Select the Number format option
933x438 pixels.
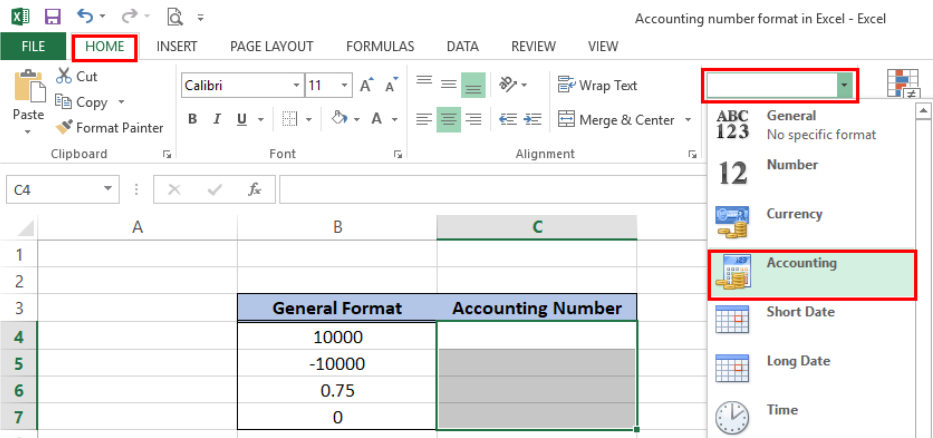pyautogui.click(x=811, y=174)
